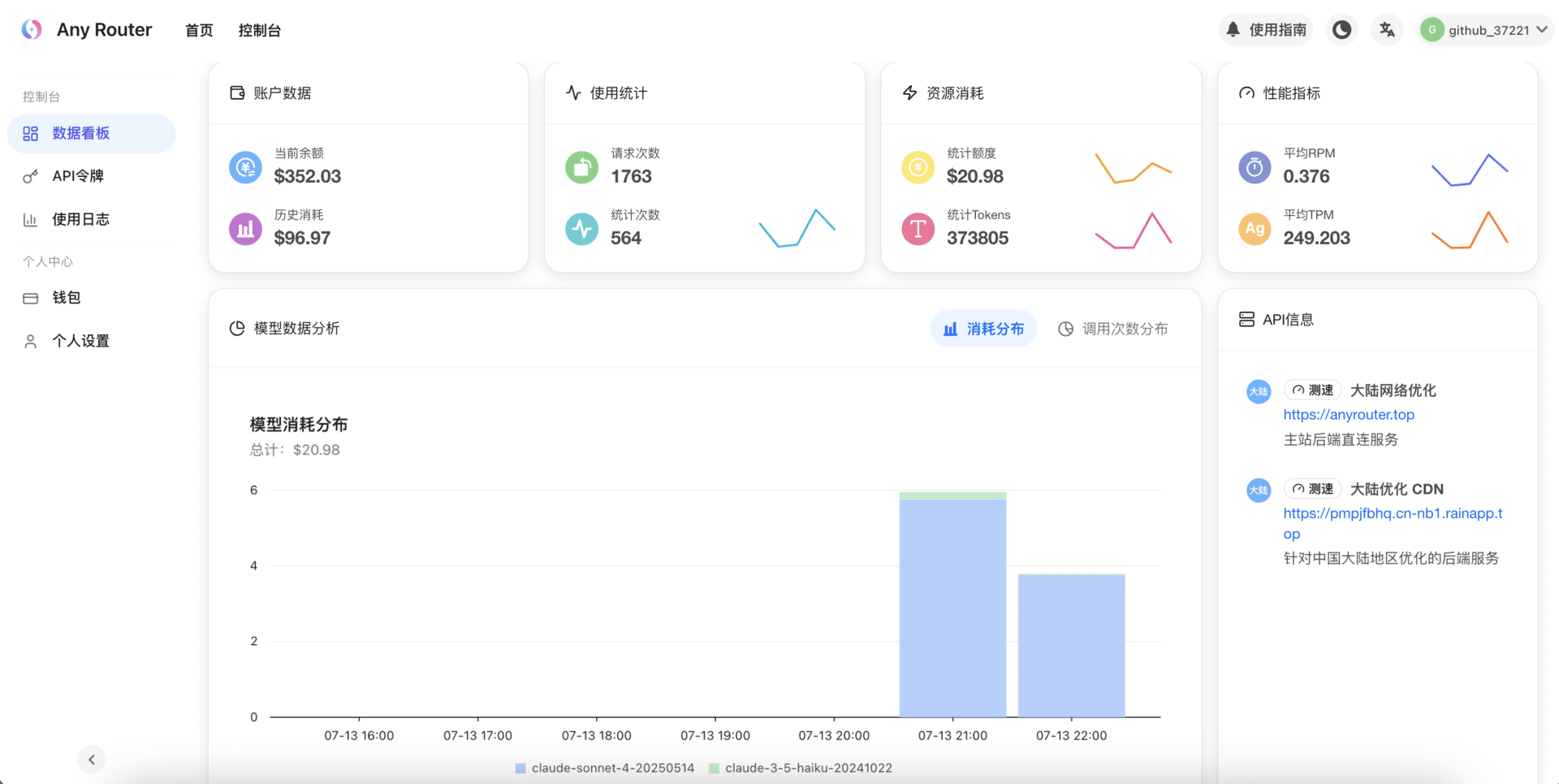Image resolution: width=1559 pixels, height=784 pixels.
Task: Toggle the claude-sonnet-4-20250514 legend swatch
Action: 521,768
